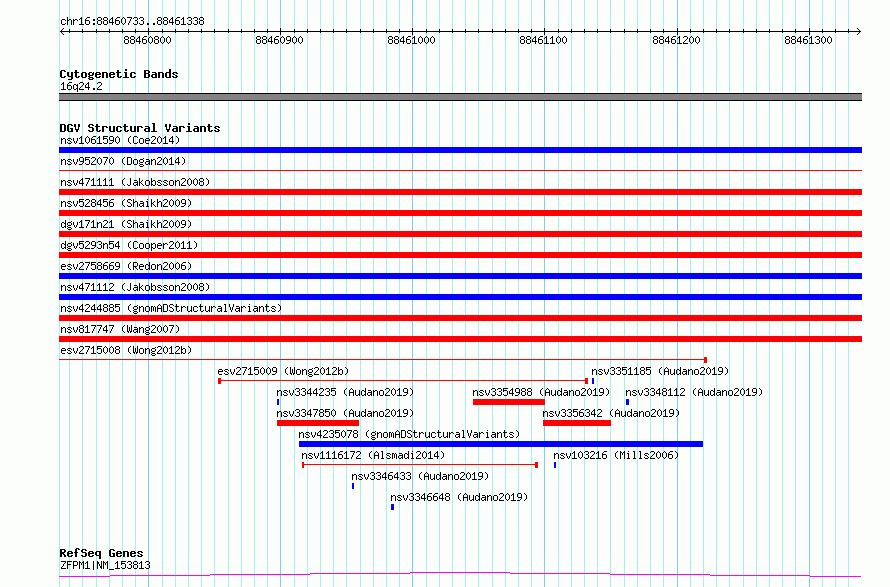Screen dimensions: 890x587
Task: Click the nsv1116172 (Alsmadi2014) label
Action: [373, 455]
